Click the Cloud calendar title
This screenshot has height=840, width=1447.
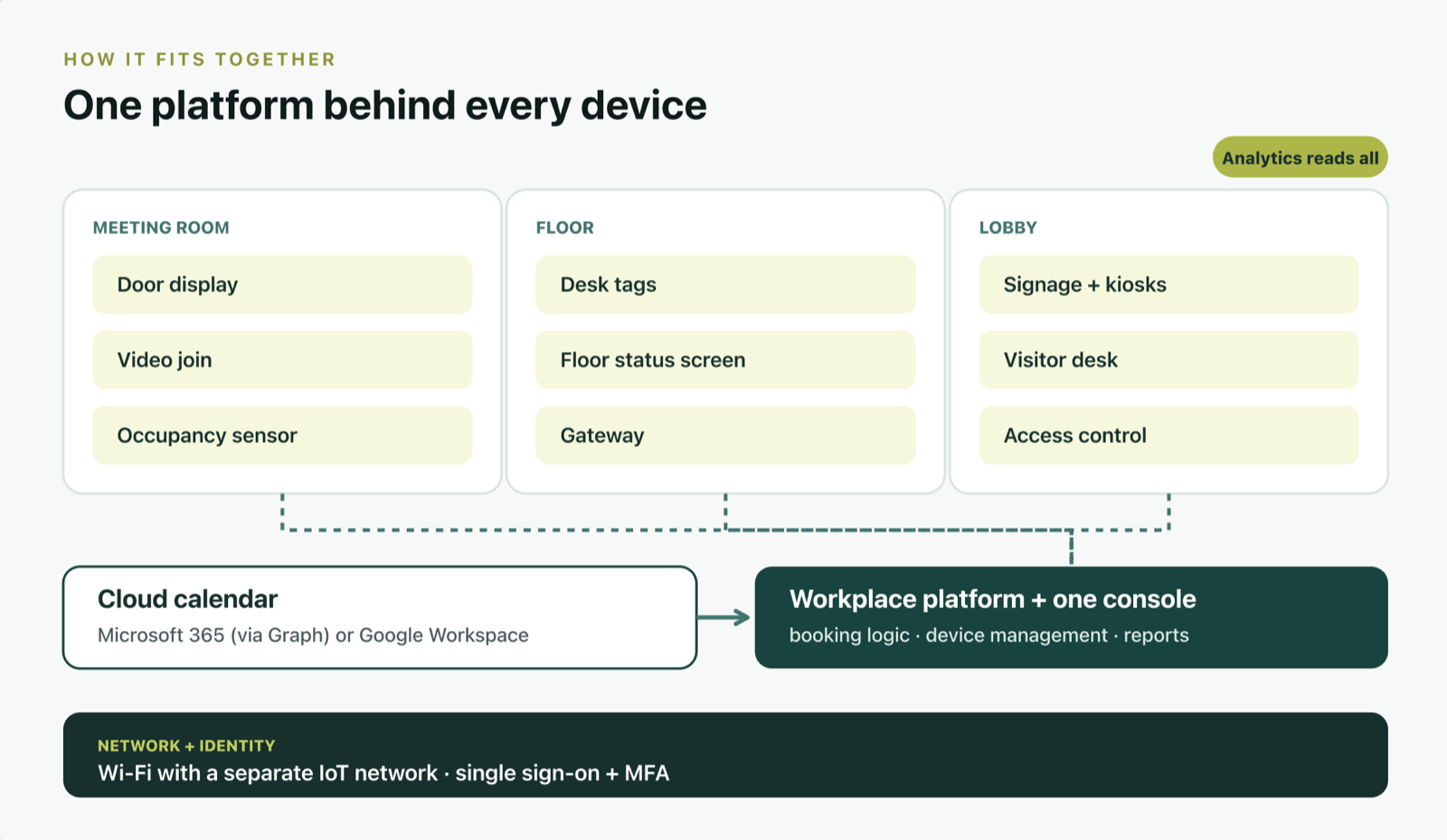pos(188,599)
